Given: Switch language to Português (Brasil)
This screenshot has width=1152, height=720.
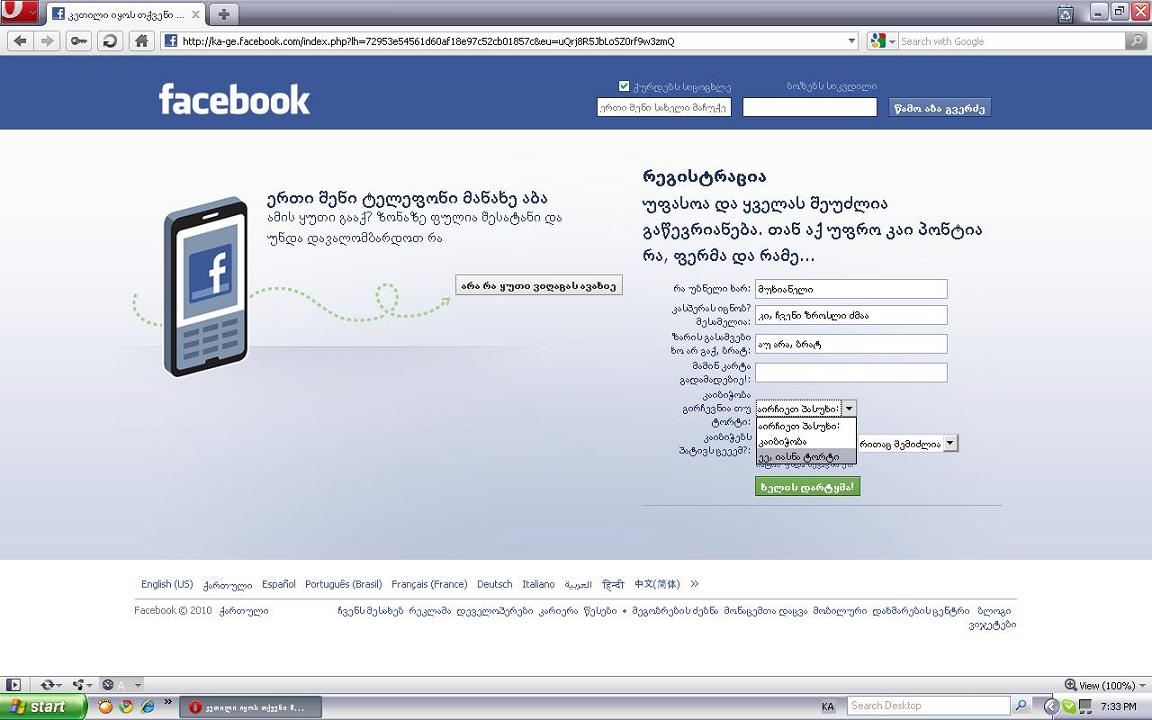Looking at the screenshot, I should 343,584.
